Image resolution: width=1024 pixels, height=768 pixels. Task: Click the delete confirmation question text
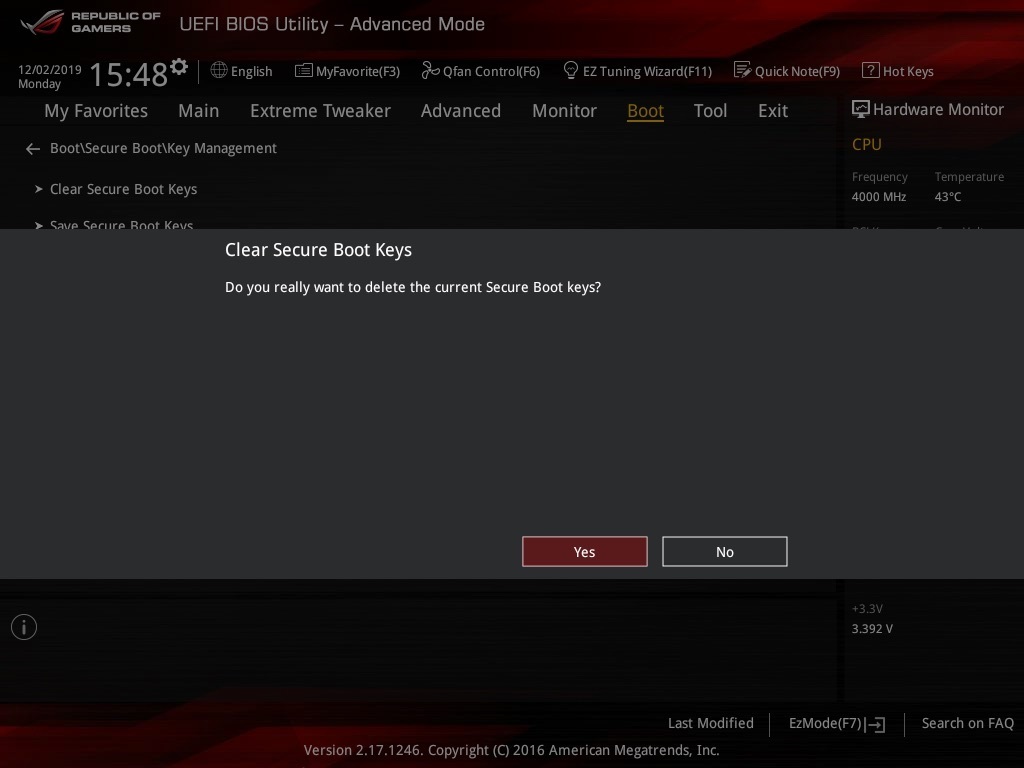point(413,287)
